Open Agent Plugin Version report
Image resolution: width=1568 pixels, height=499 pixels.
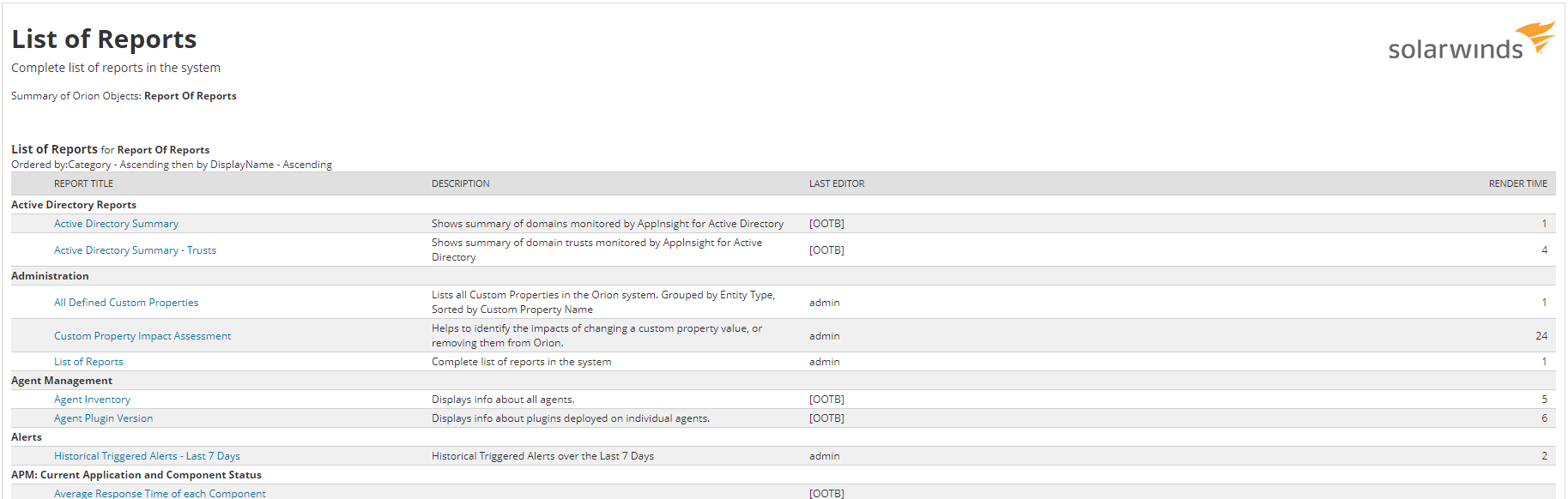click(x=103, y=418)
